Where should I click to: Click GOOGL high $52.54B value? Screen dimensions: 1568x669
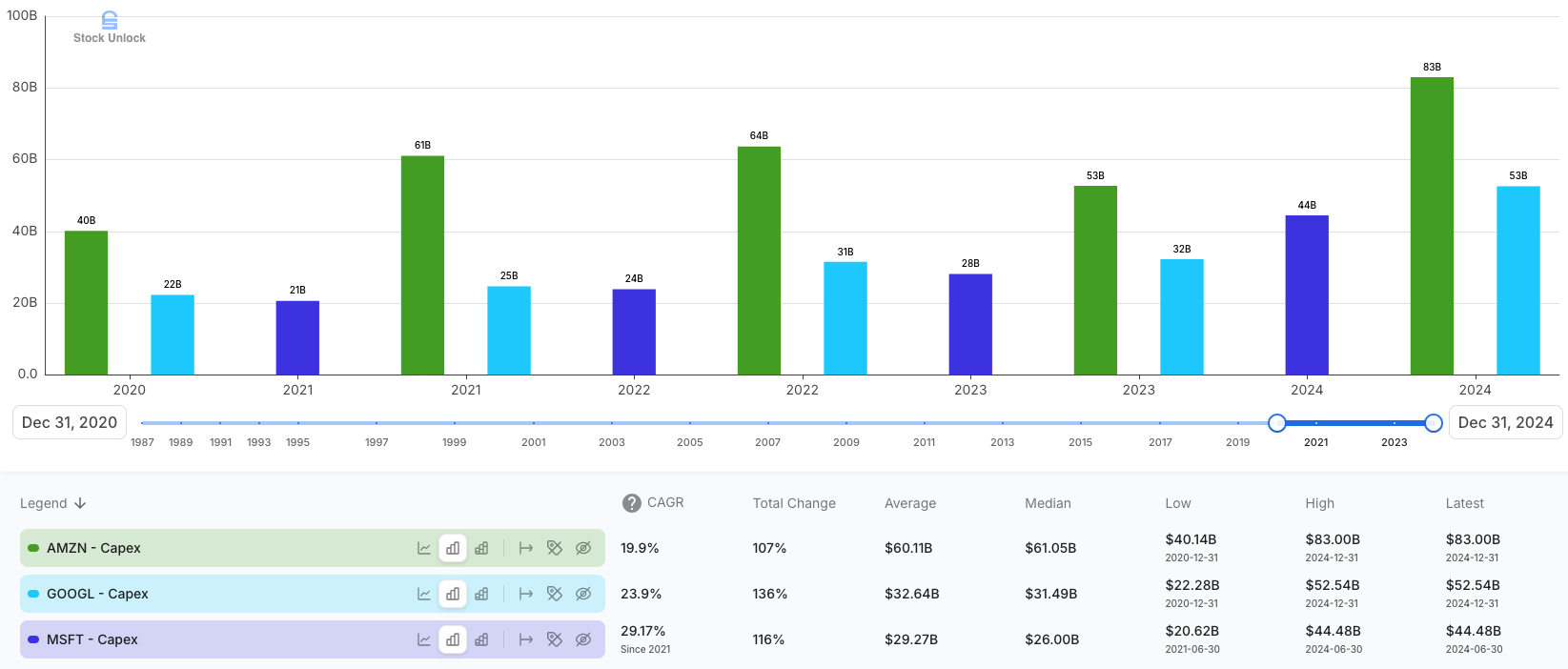tap(1333, 585)
